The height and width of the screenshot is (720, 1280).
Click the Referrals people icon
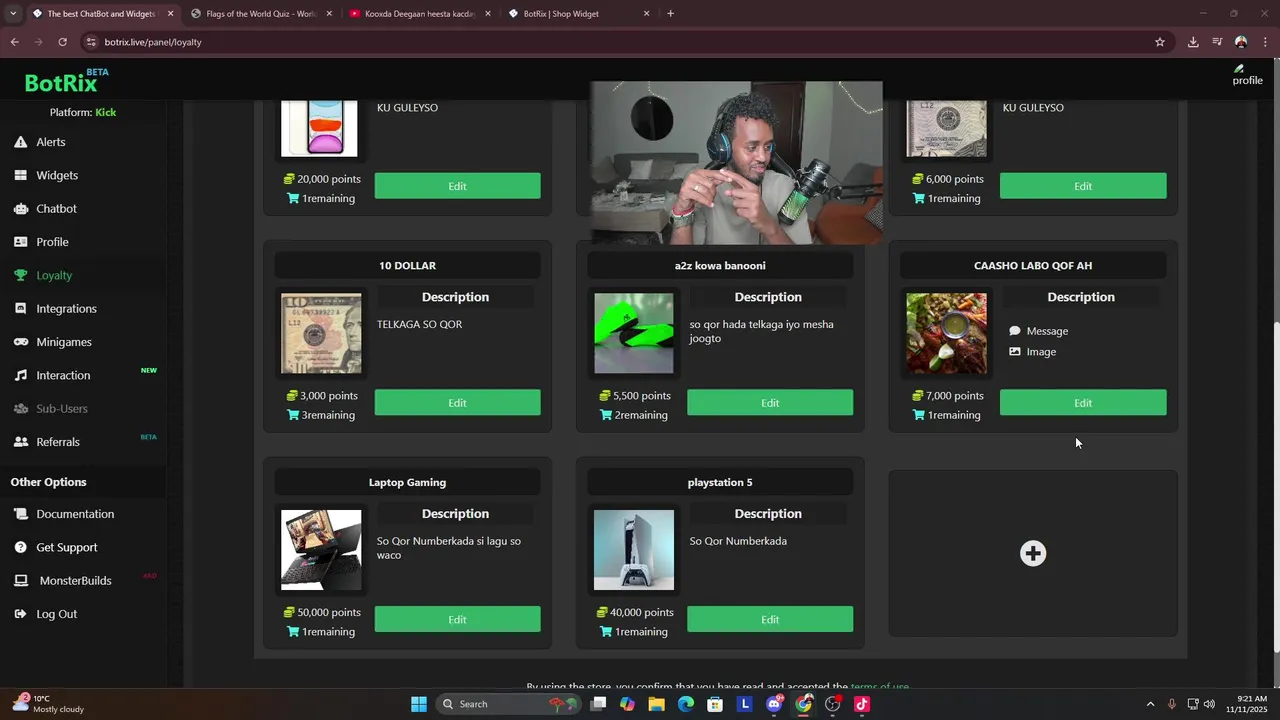pos(20,442)
